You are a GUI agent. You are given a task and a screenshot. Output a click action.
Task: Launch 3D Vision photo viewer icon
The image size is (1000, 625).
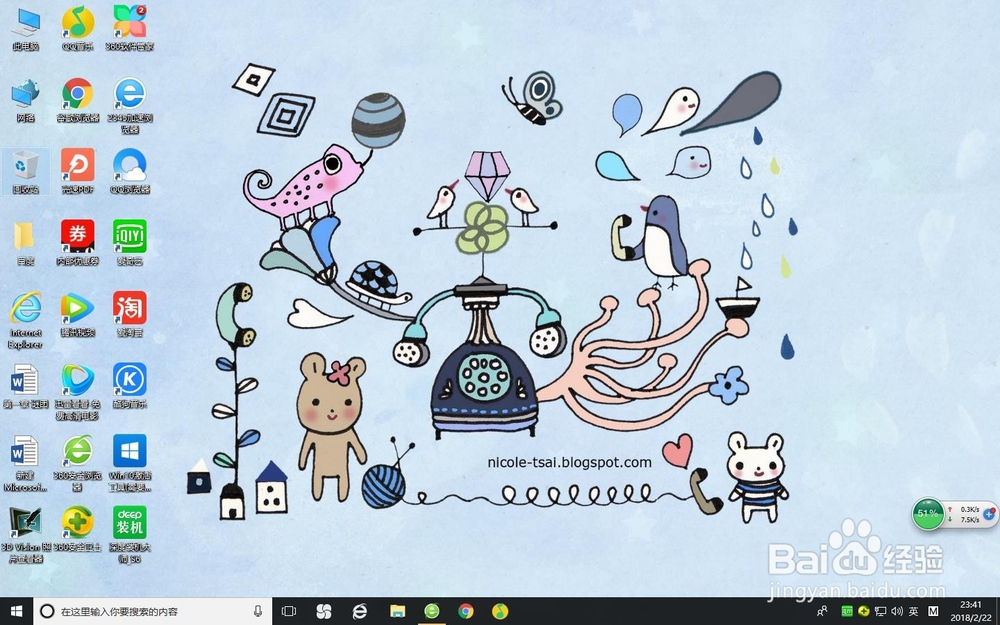tap(24, 535)
